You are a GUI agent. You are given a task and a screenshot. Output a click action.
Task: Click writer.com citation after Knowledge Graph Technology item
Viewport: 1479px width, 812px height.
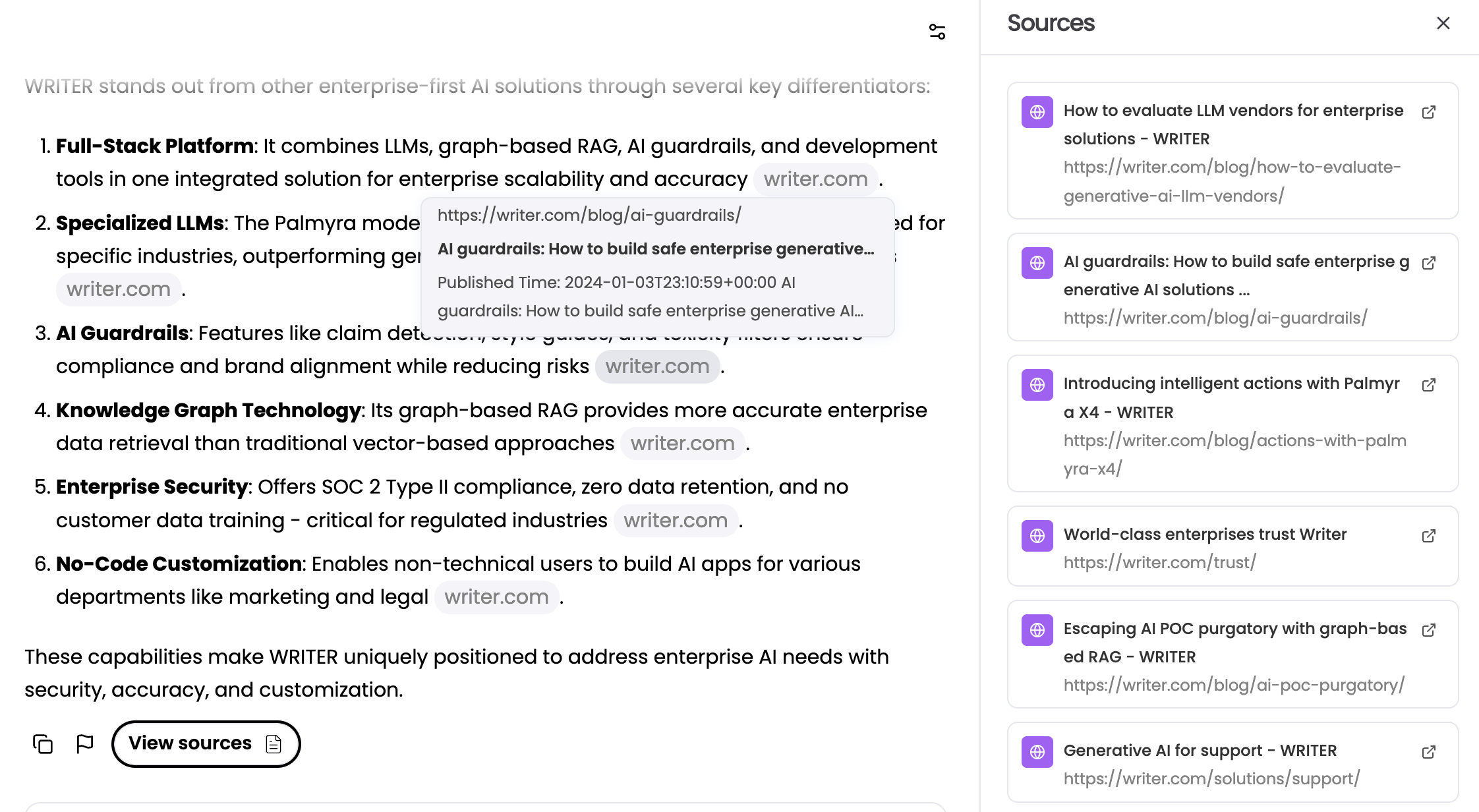[682, 444]
